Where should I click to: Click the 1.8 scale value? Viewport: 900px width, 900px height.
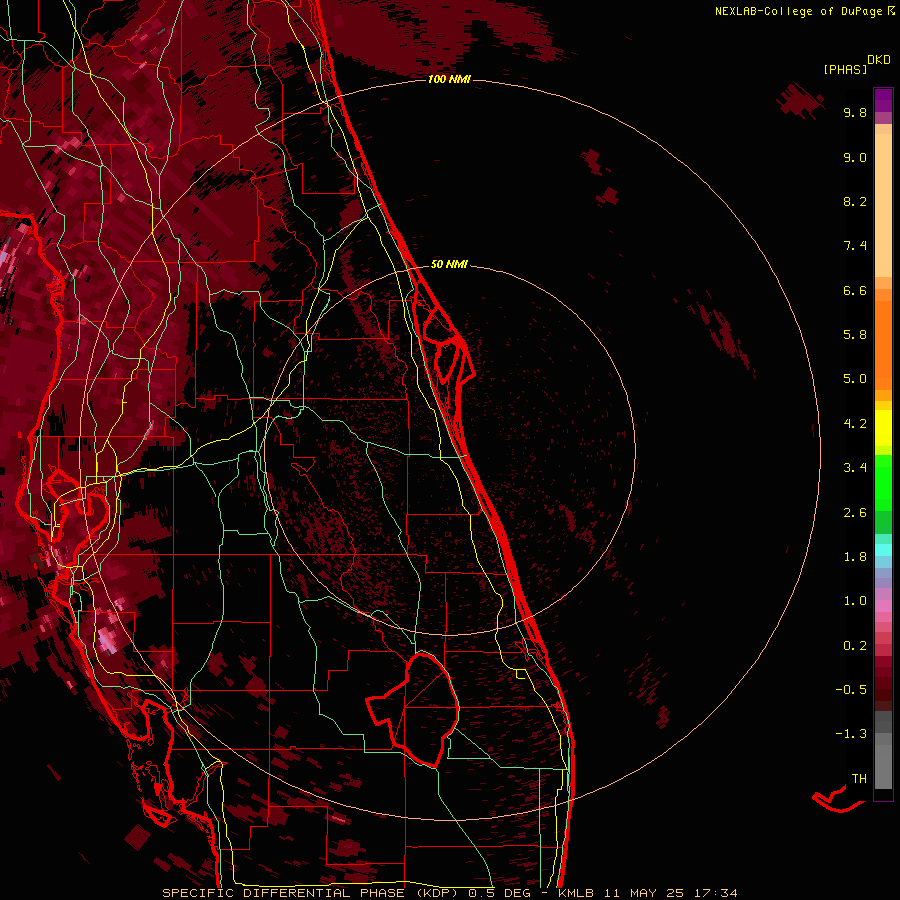(855, 557)
